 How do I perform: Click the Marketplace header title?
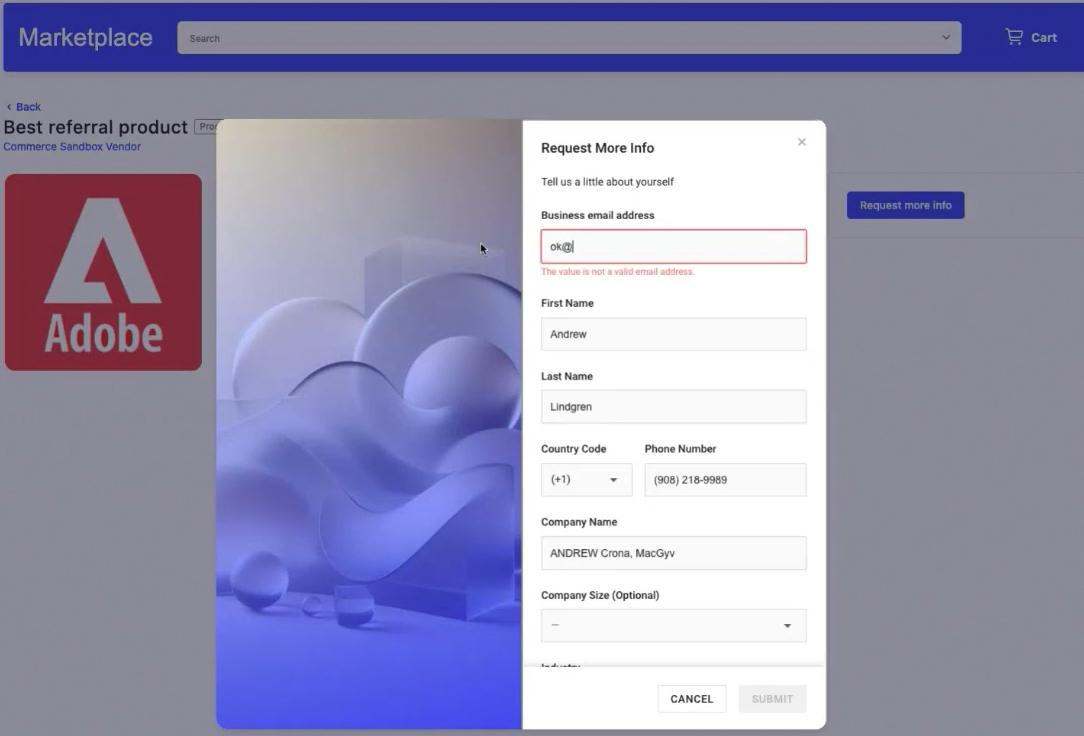85,38
